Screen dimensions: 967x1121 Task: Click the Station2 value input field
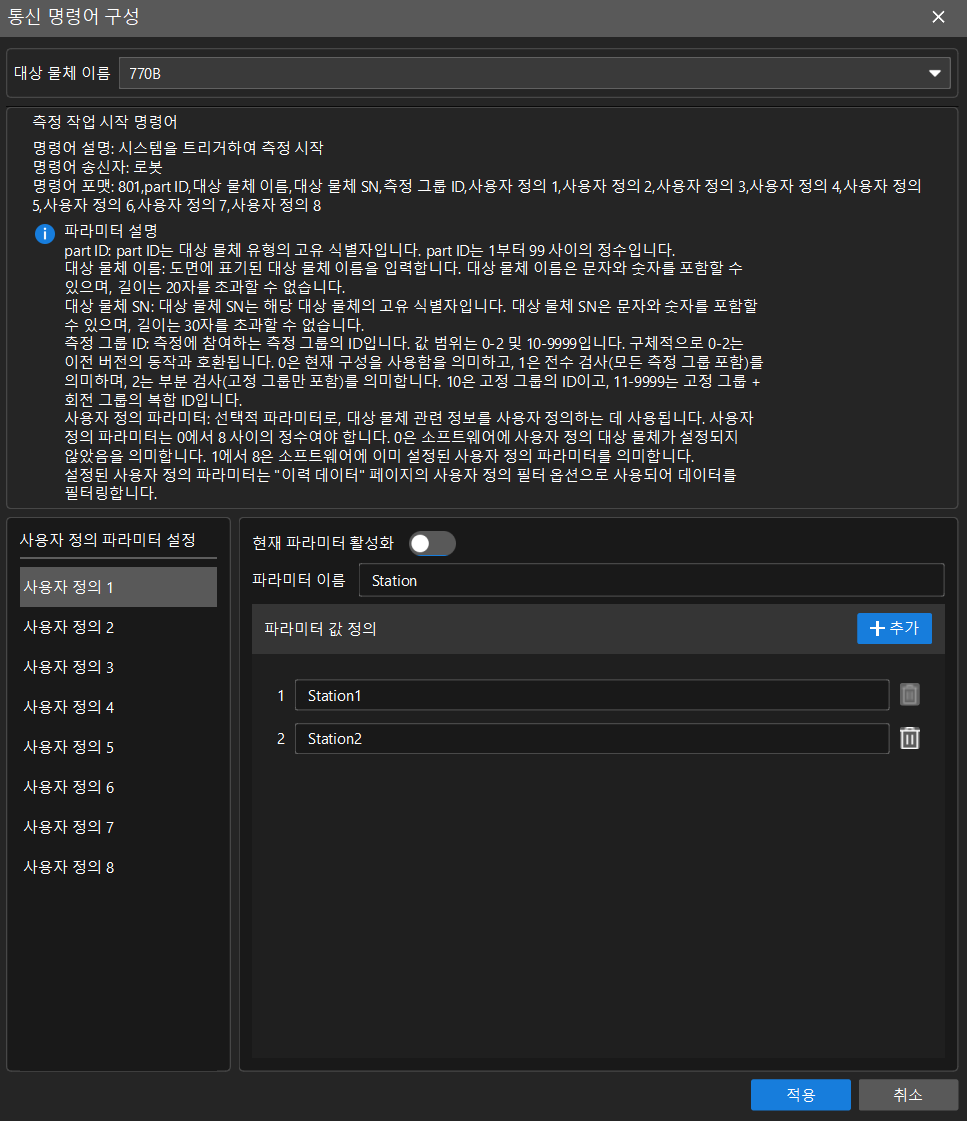click(592, 739)
